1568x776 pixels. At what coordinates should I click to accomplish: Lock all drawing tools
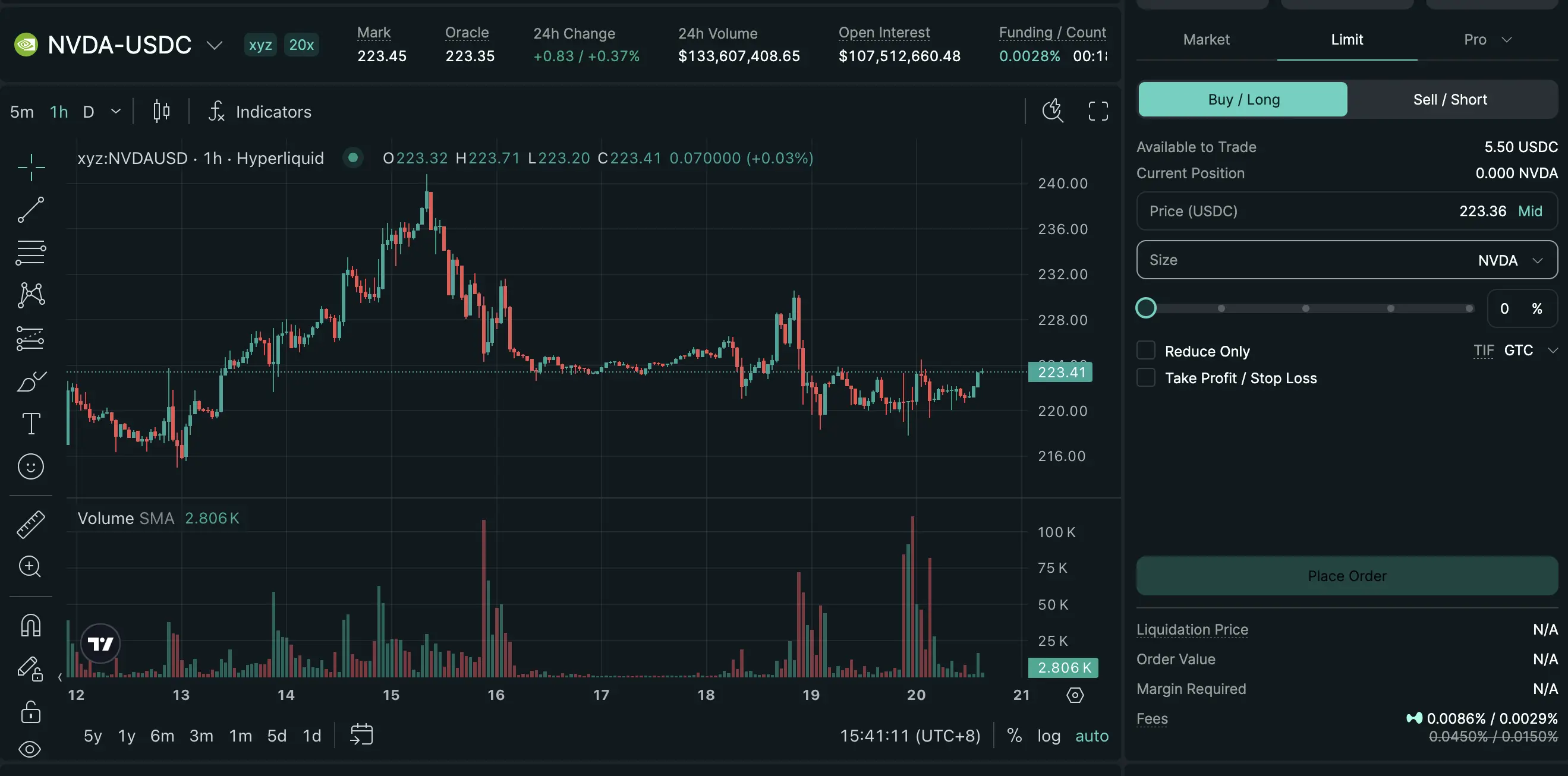(x=31, y=711)
